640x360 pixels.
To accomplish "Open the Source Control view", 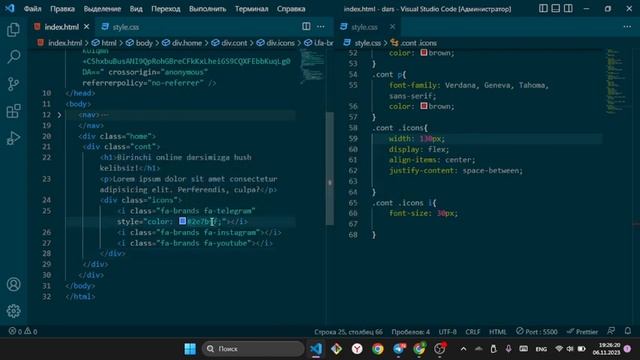I will click(x=13, y=84).
